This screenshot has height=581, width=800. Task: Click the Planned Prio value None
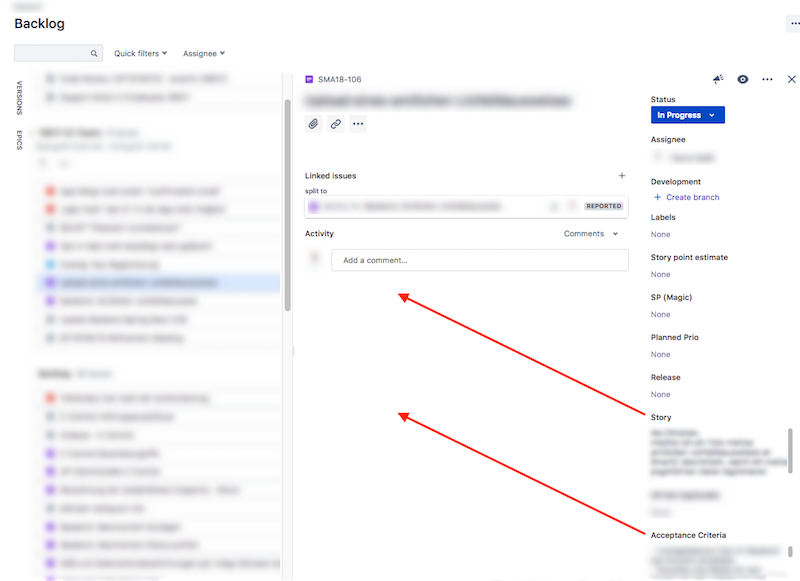[x=660, y=355]
